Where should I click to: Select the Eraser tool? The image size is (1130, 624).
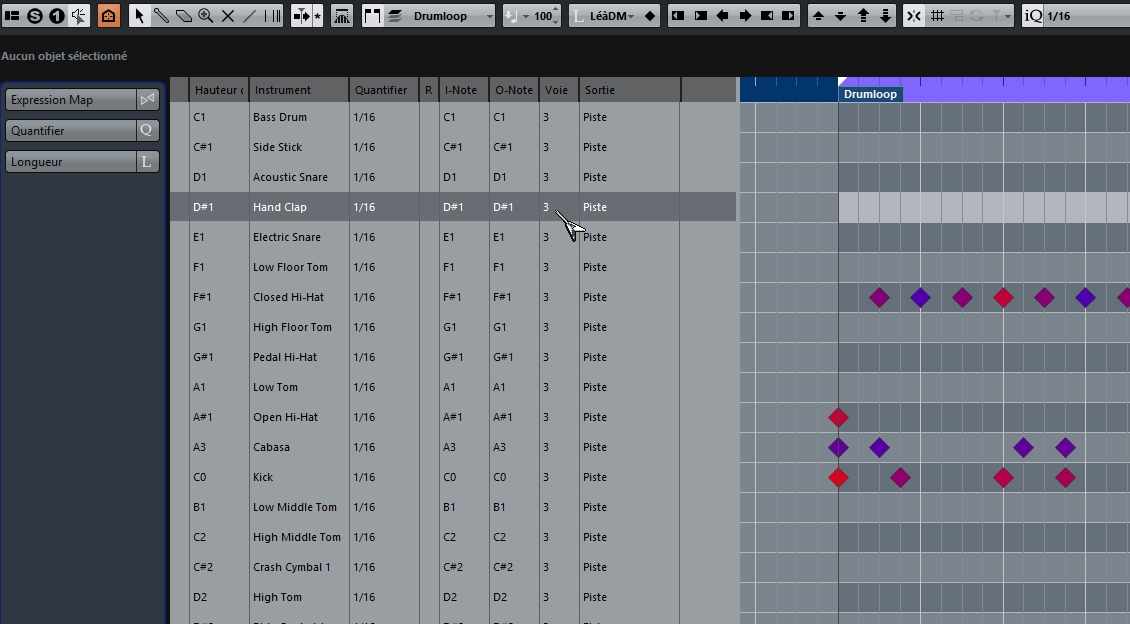click(x=184, y=15)
